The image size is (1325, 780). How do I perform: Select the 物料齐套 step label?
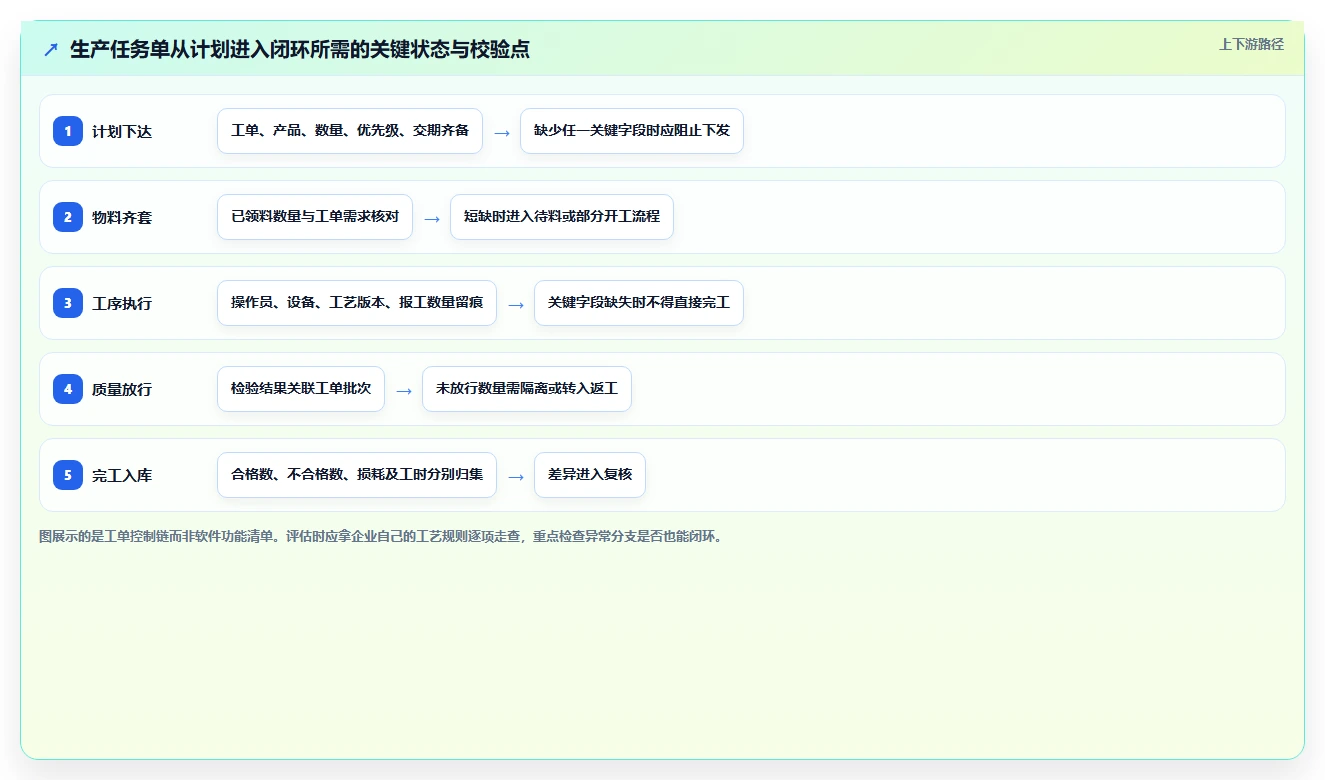click(122, 217)
